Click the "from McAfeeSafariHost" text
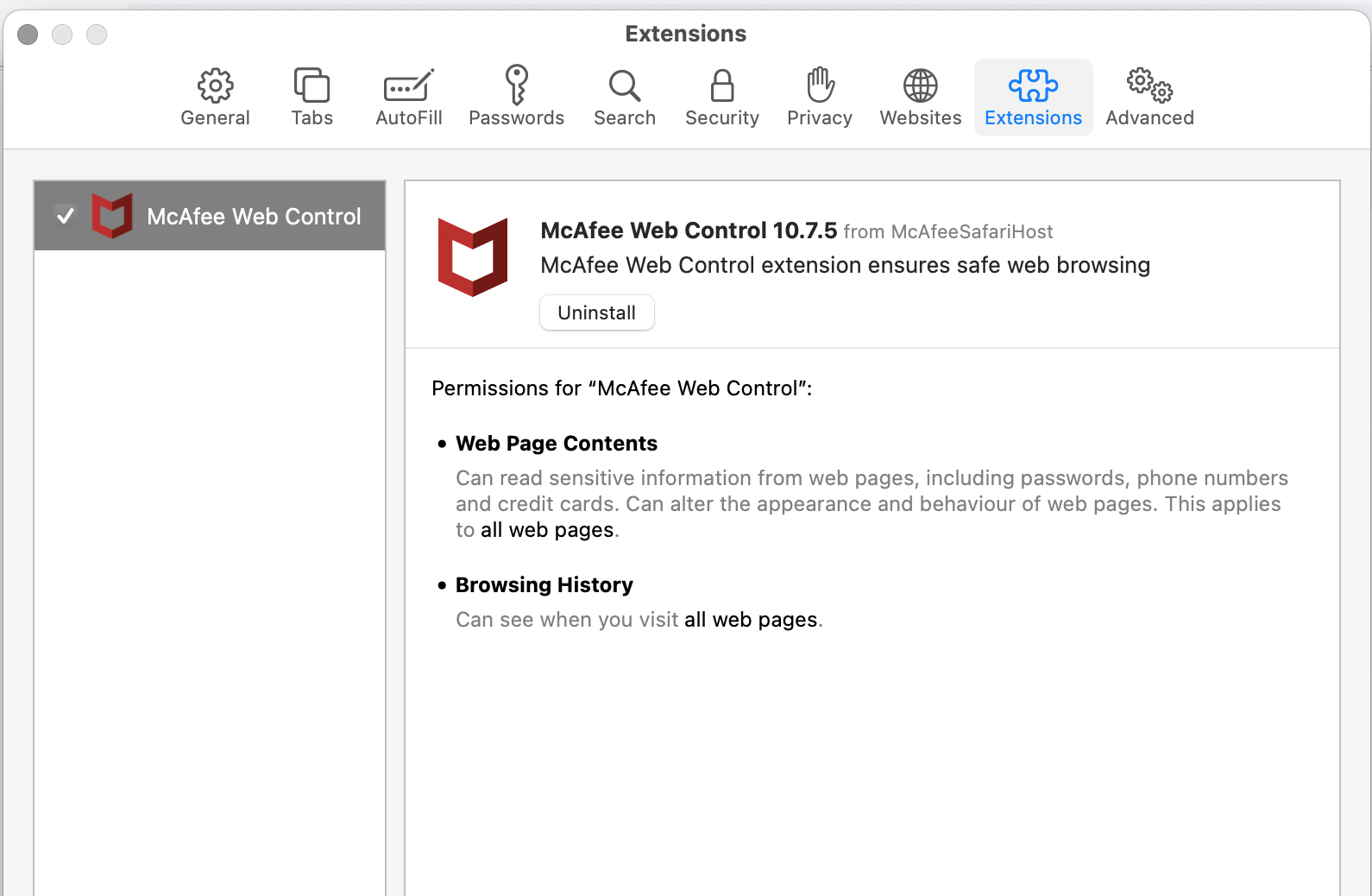Screen dimensions: 1372x896 [948, 231]
